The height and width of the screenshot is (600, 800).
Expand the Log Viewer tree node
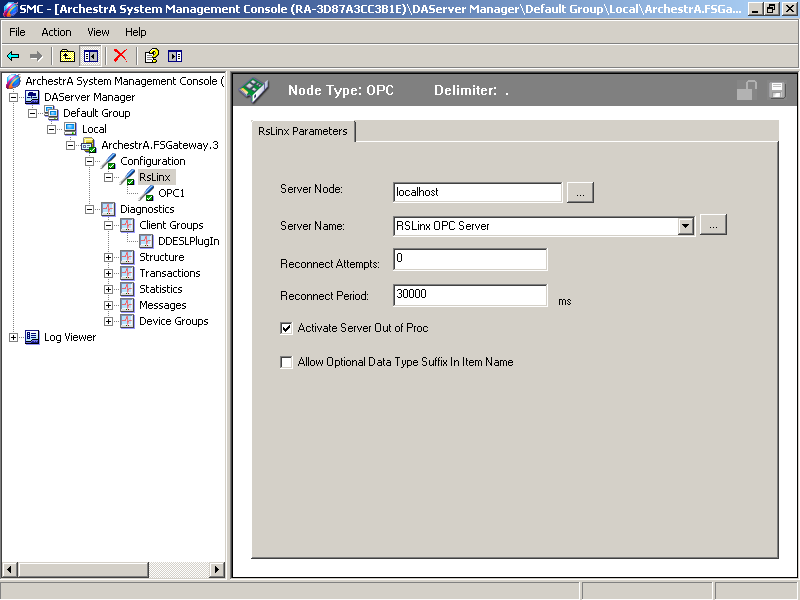pos(14,337)
